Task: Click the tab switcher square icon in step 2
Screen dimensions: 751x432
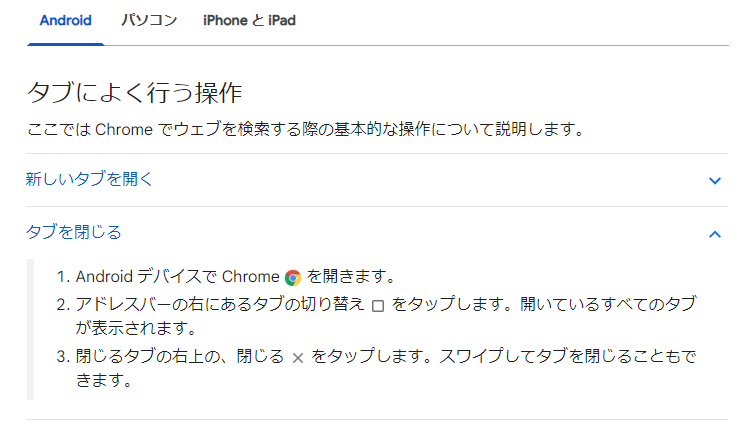Action: coord(378,306)
